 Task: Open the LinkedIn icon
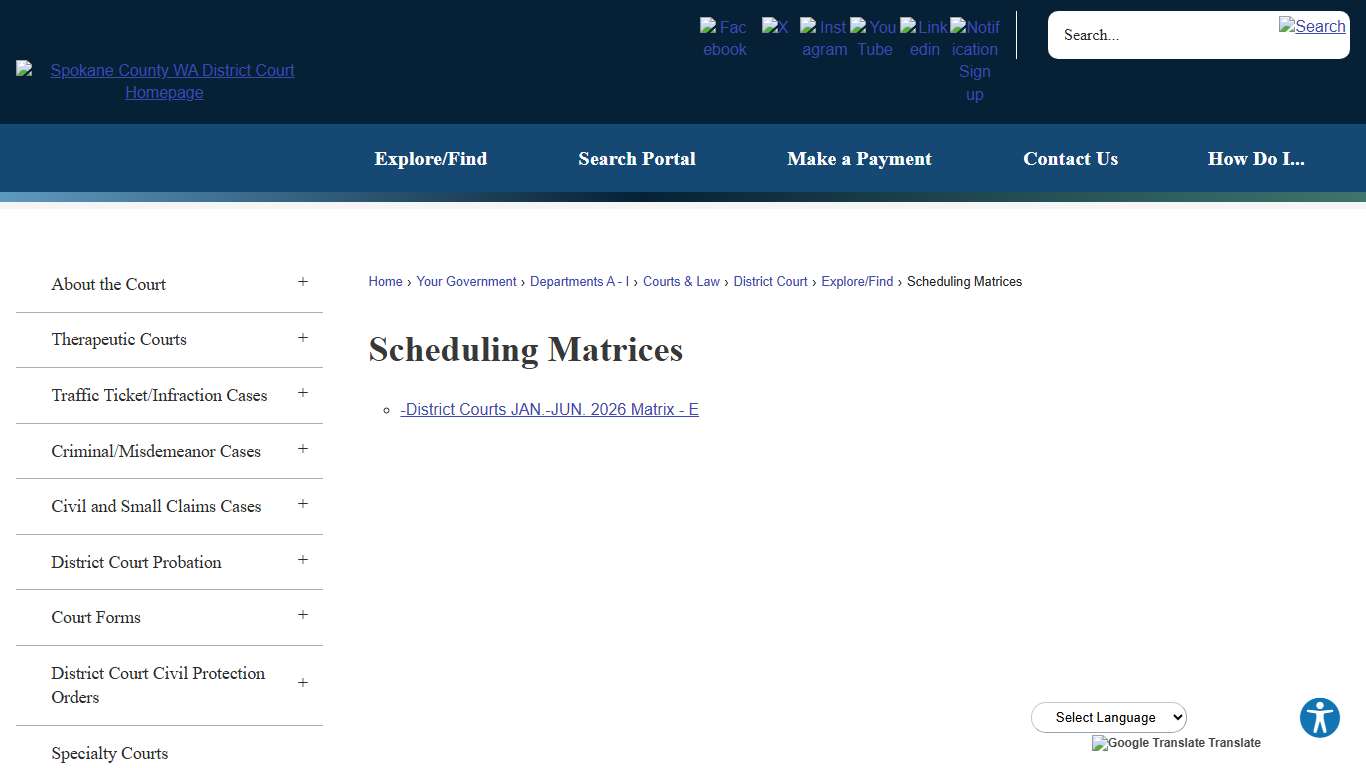(x=924, y=37)
